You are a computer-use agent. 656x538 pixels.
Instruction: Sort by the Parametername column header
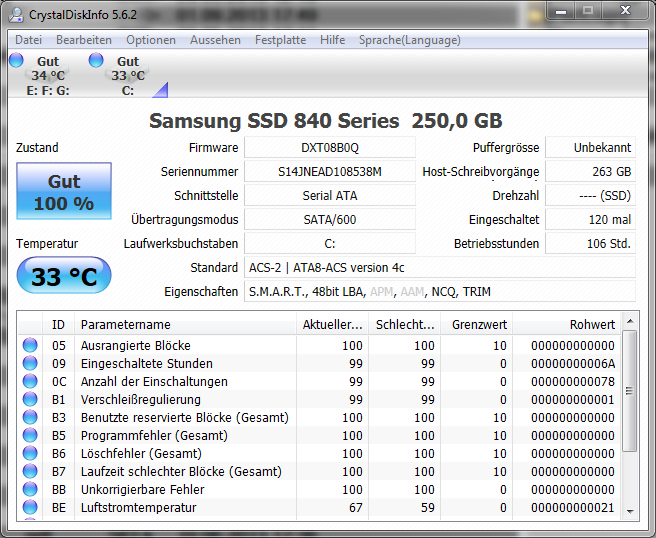[x=185, y=325]
